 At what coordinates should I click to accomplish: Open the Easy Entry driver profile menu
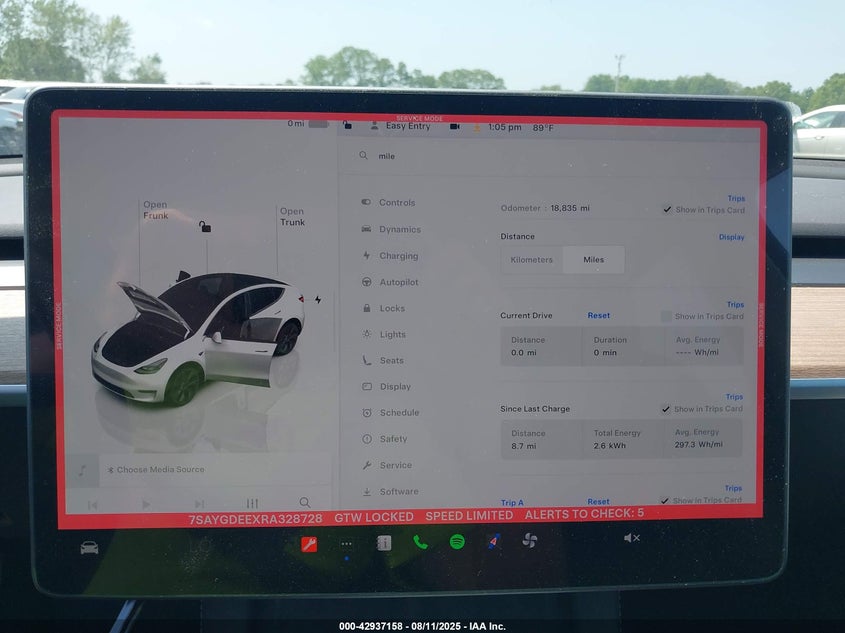point(400,127)
